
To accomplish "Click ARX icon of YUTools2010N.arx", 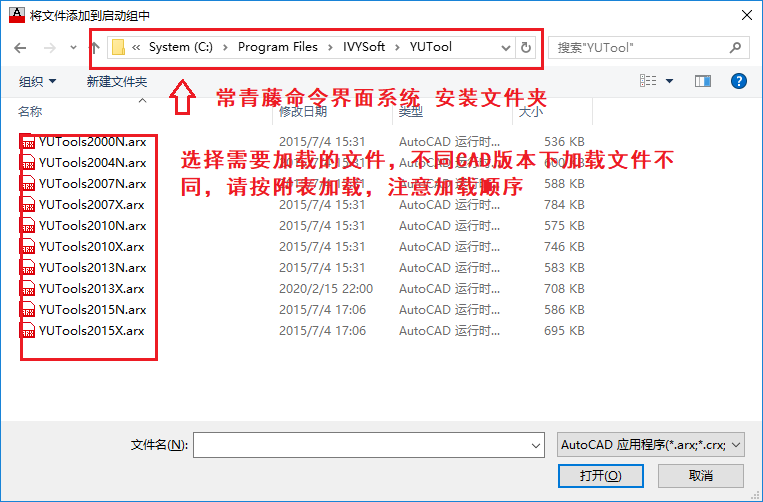I will 28,225.
